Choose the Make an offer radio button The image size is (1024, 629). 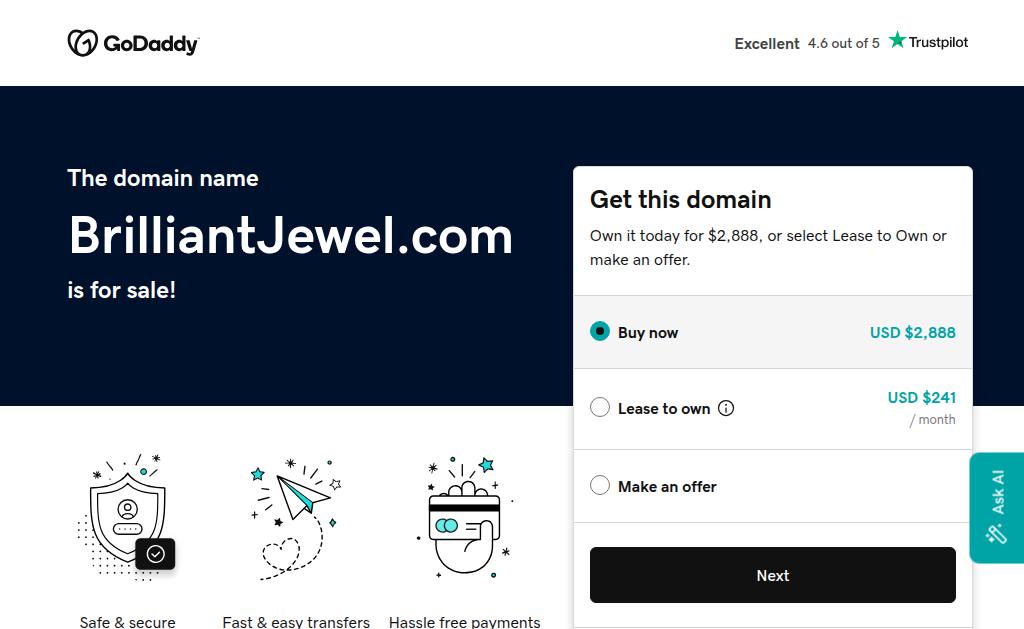coord(600,485)
